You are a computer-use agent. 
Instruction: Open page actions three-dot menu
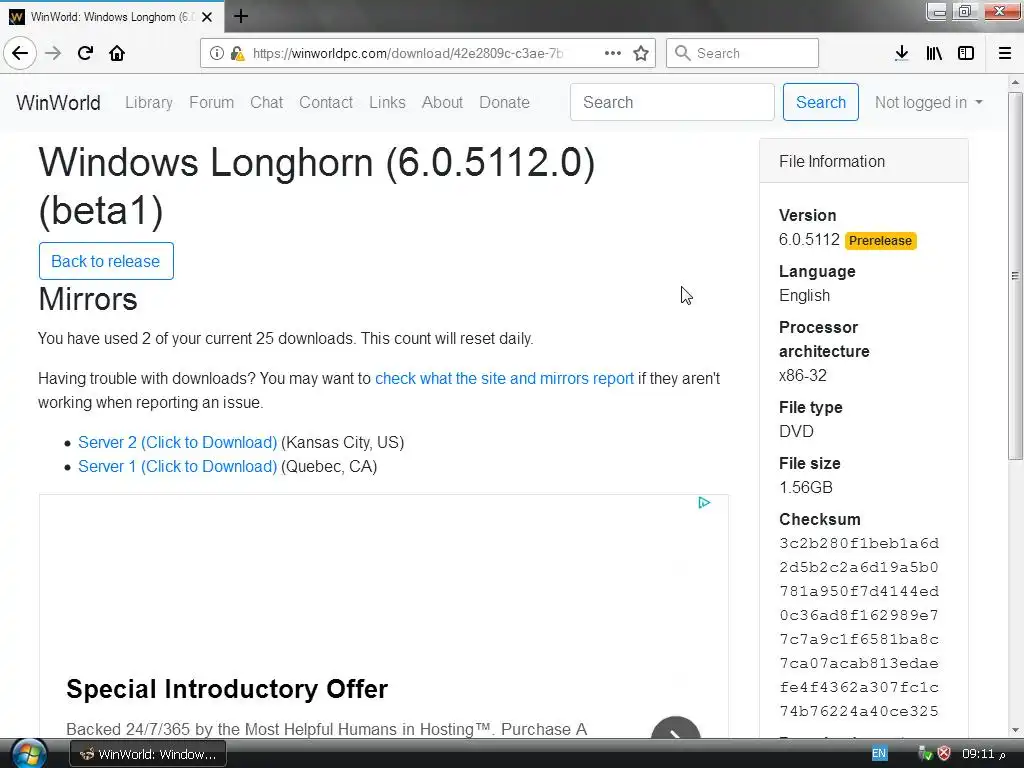click(x=613, y=53)
